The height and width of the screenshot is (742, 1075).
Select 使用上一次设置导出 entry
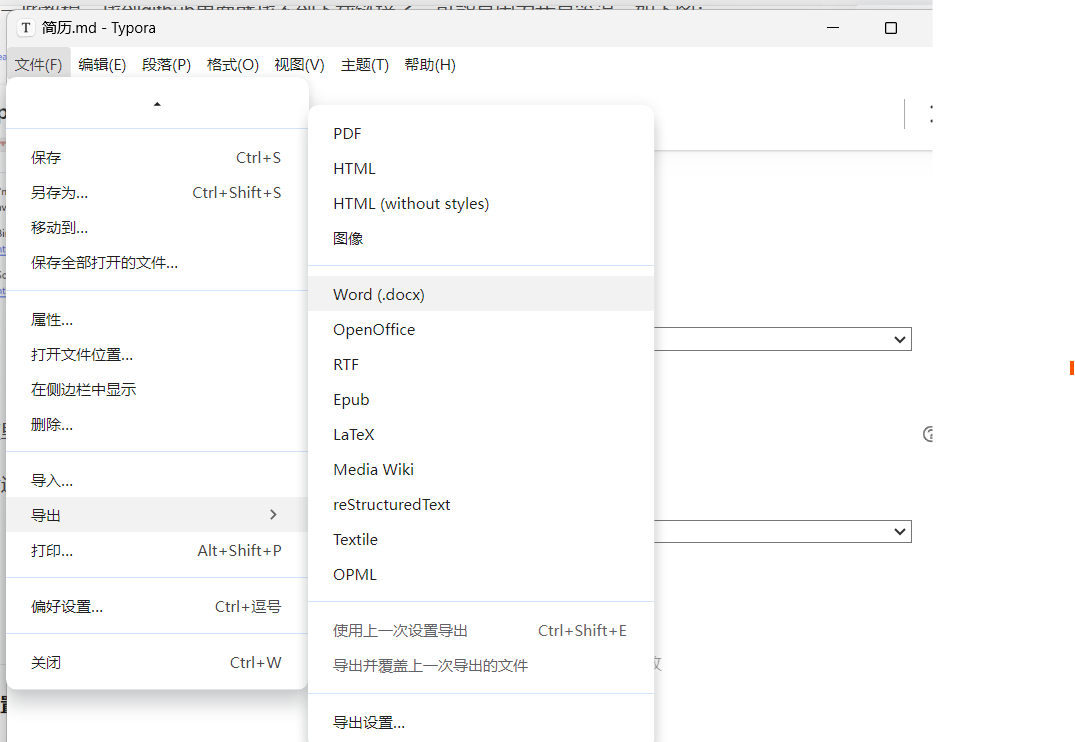pyautogui.click(x=481, y=631)
